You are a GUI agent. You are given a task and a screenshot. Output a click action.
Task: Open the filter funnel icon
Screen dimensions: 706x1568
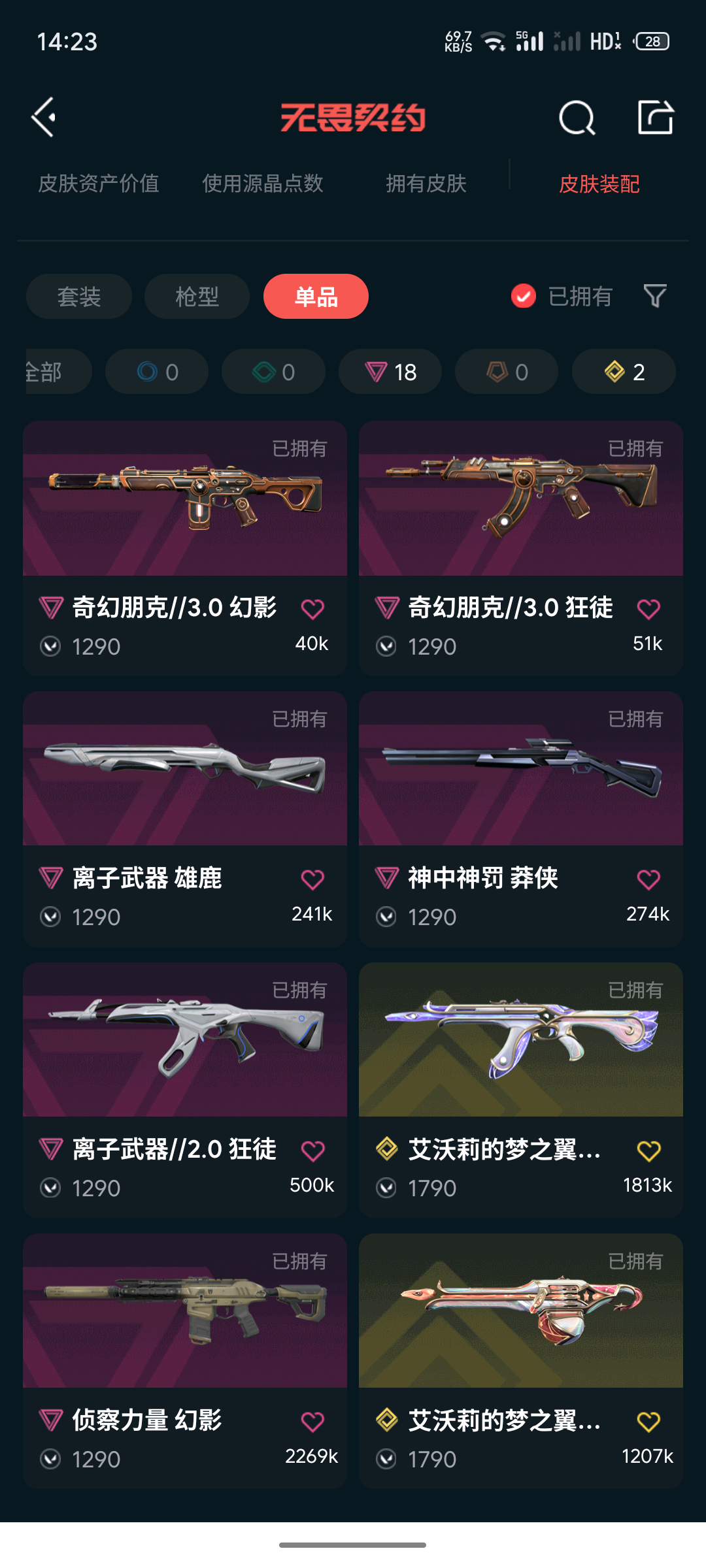[x=654, y=296]
